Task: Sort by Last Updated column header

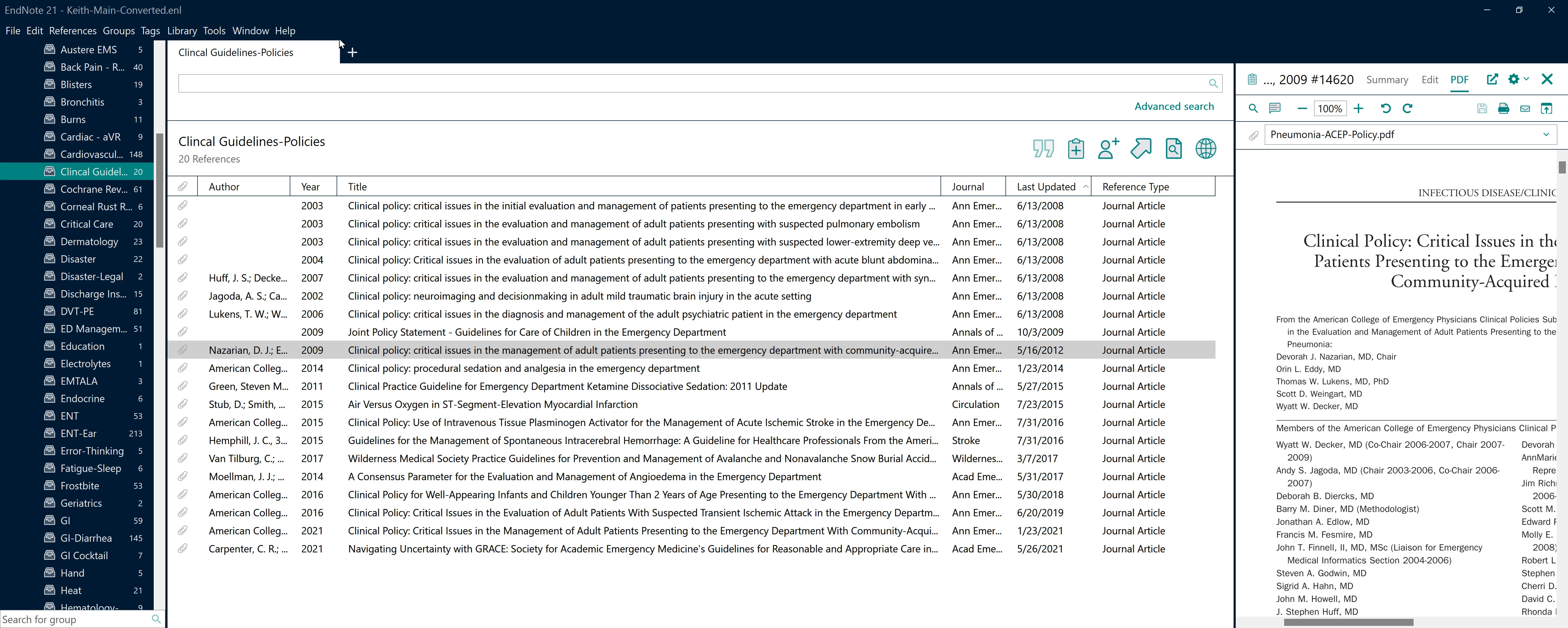Action: coord(1046,187)
